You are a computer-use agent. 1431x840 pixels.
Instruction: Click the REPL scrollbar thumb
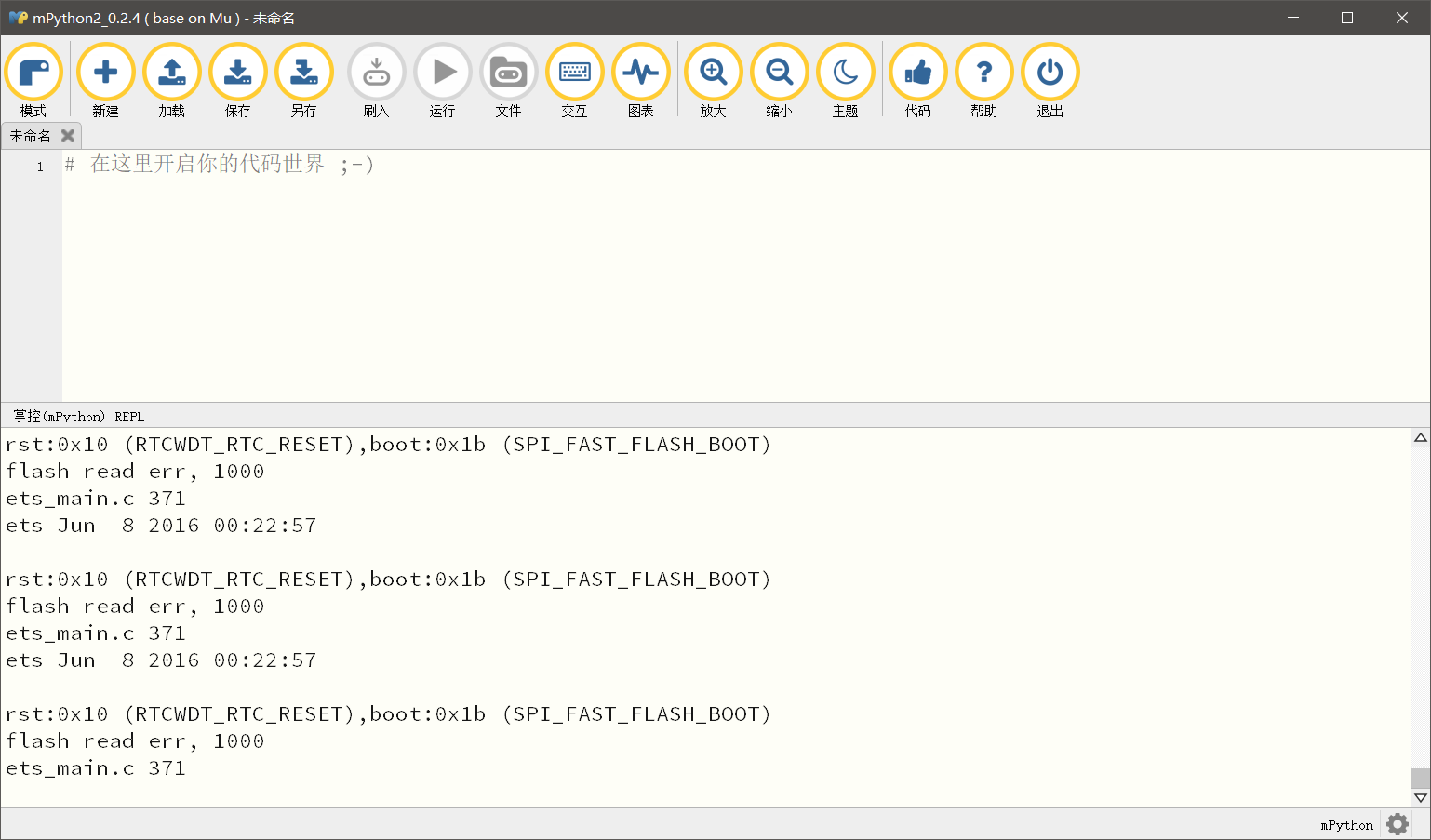pyautogui.click(x=1420, y=779)
